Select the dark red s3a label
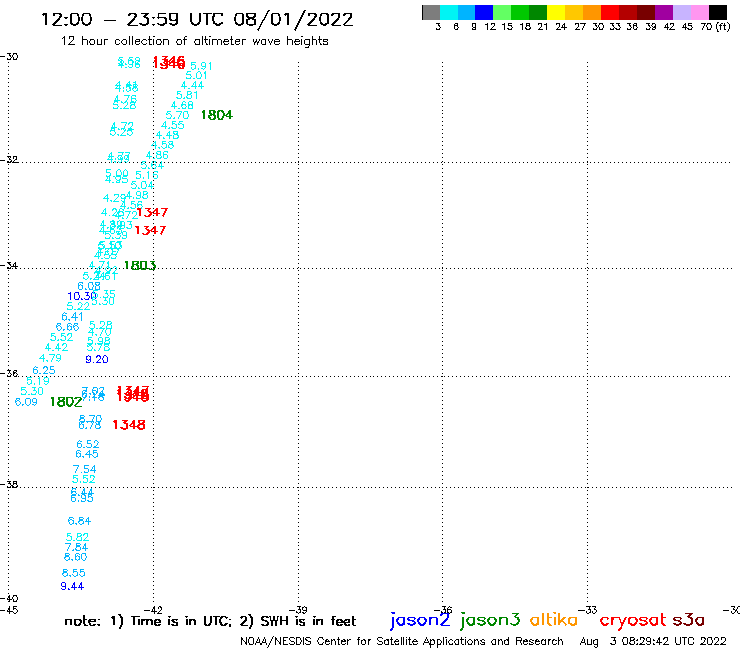Image resolution: width=740 pixels, height=650 pixels. point(688,620)
